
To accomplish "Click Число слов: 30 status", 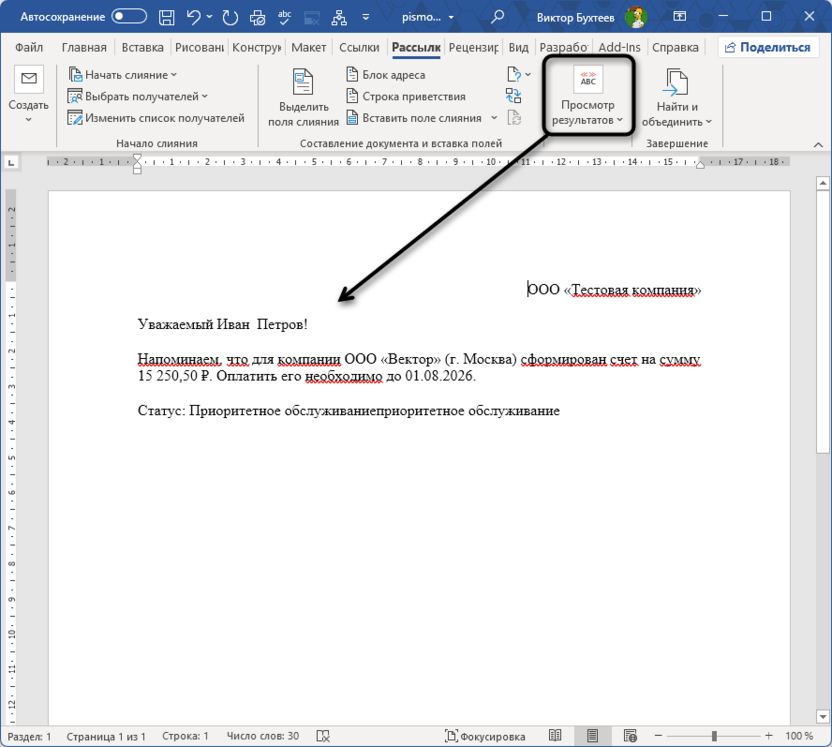I will [x=263, y=736].
